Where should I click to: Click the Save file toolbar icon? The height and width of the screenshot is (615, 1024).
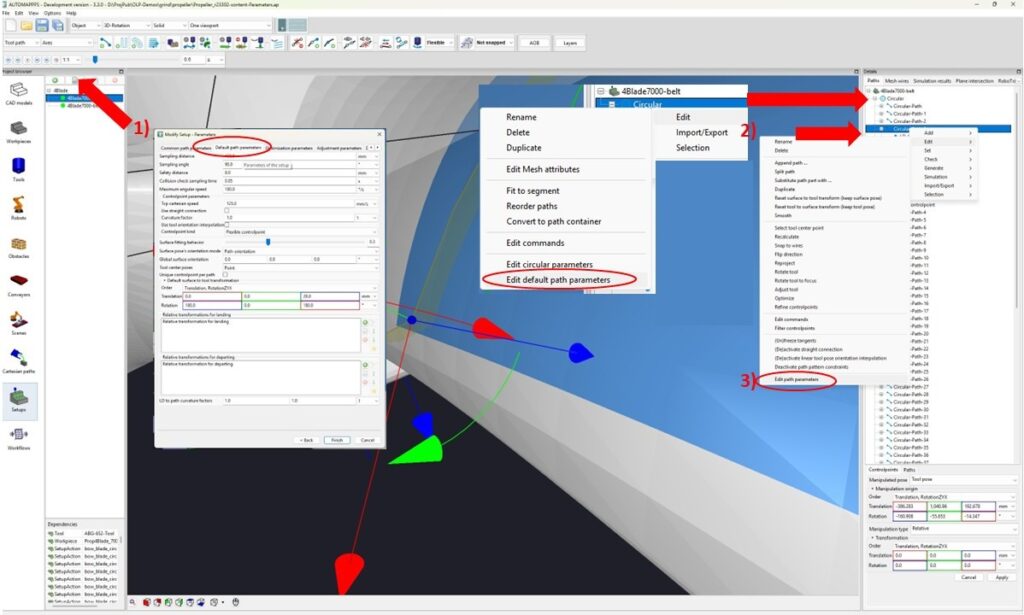pos(42,25)
